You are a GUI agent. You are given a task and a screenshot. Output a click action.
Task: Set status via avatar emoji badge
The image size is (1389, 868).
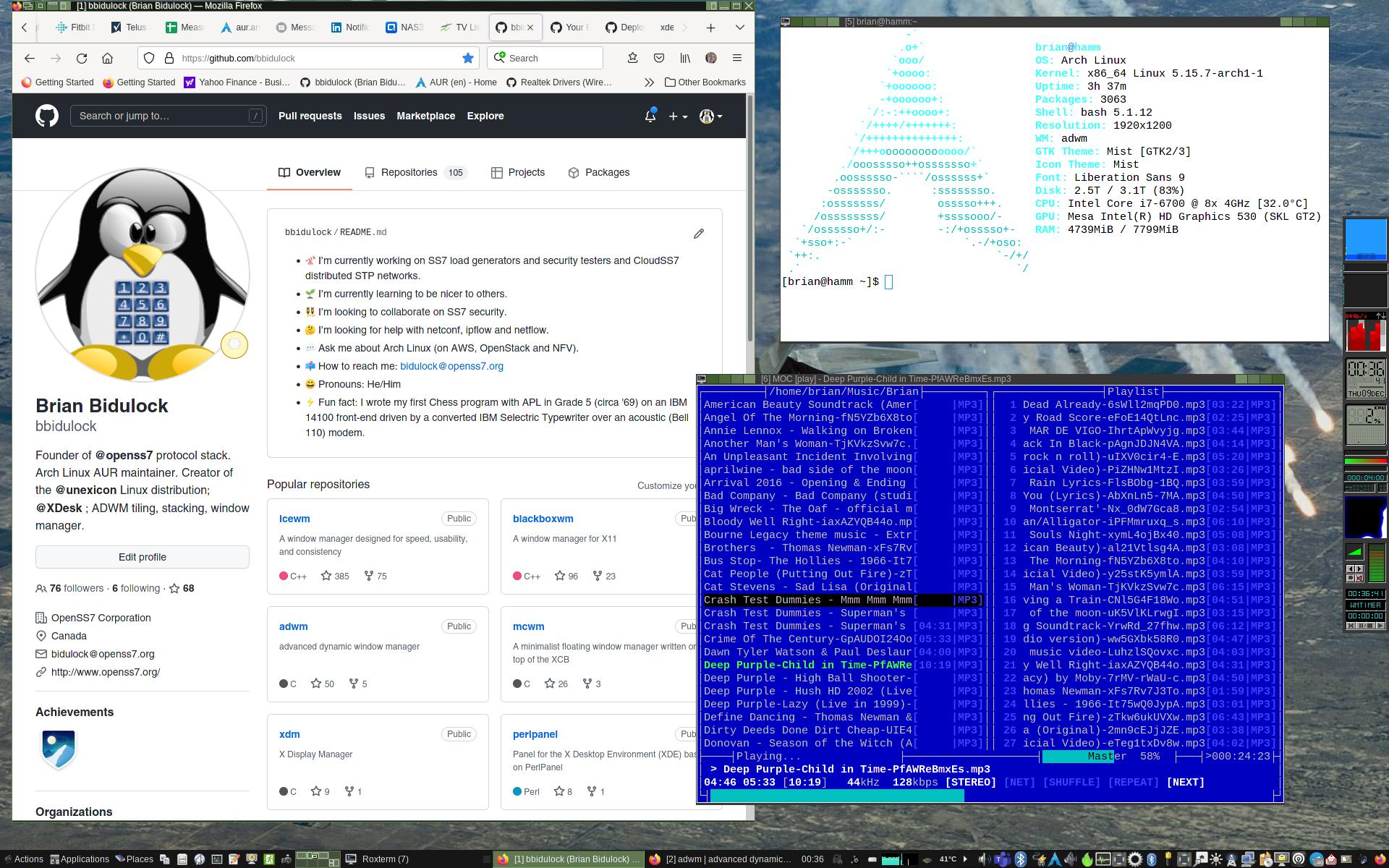click(234, 345)
